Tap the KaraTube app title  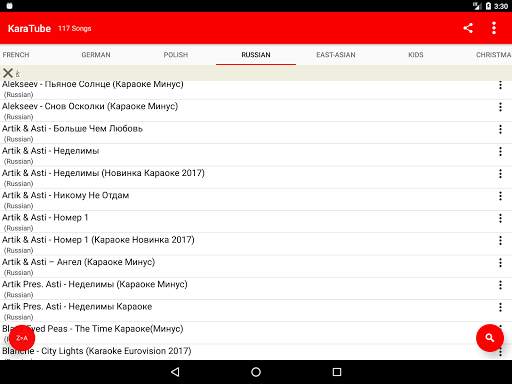pyautogui.click(x=29, y=28)
